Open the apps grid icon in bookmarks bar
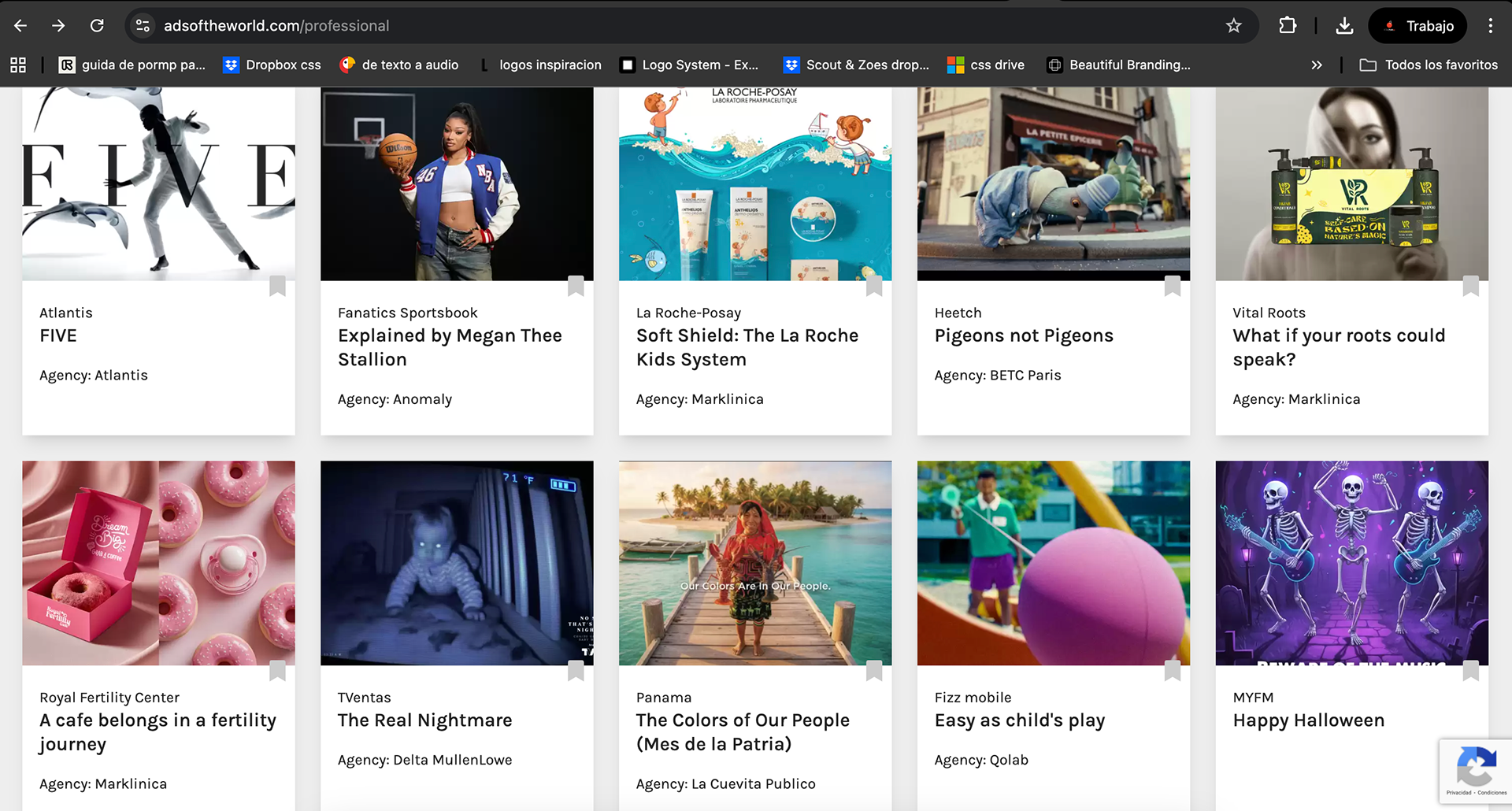The height and width of the screenshot is (811, 1512). point(18,65)
